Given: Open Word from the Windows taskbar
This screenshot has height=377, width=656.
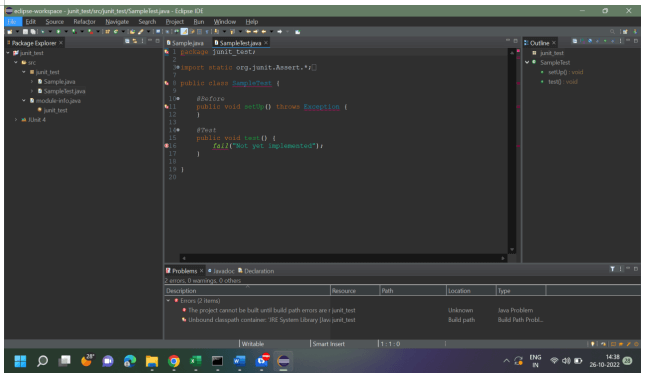Looking at the screenshot, I should (239, 361).
